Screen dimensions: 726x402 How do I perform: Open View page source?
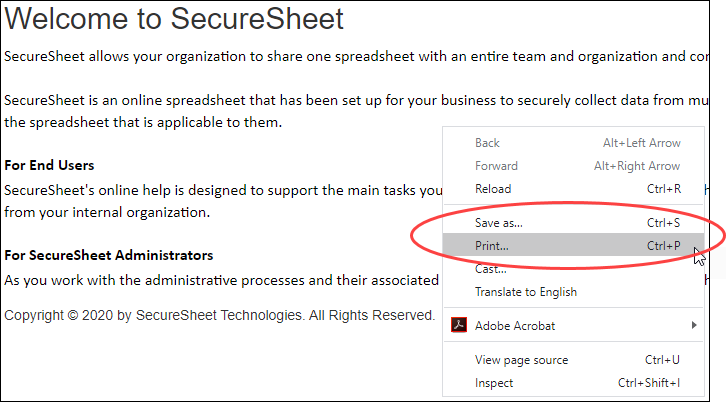[x=521, y=360]
